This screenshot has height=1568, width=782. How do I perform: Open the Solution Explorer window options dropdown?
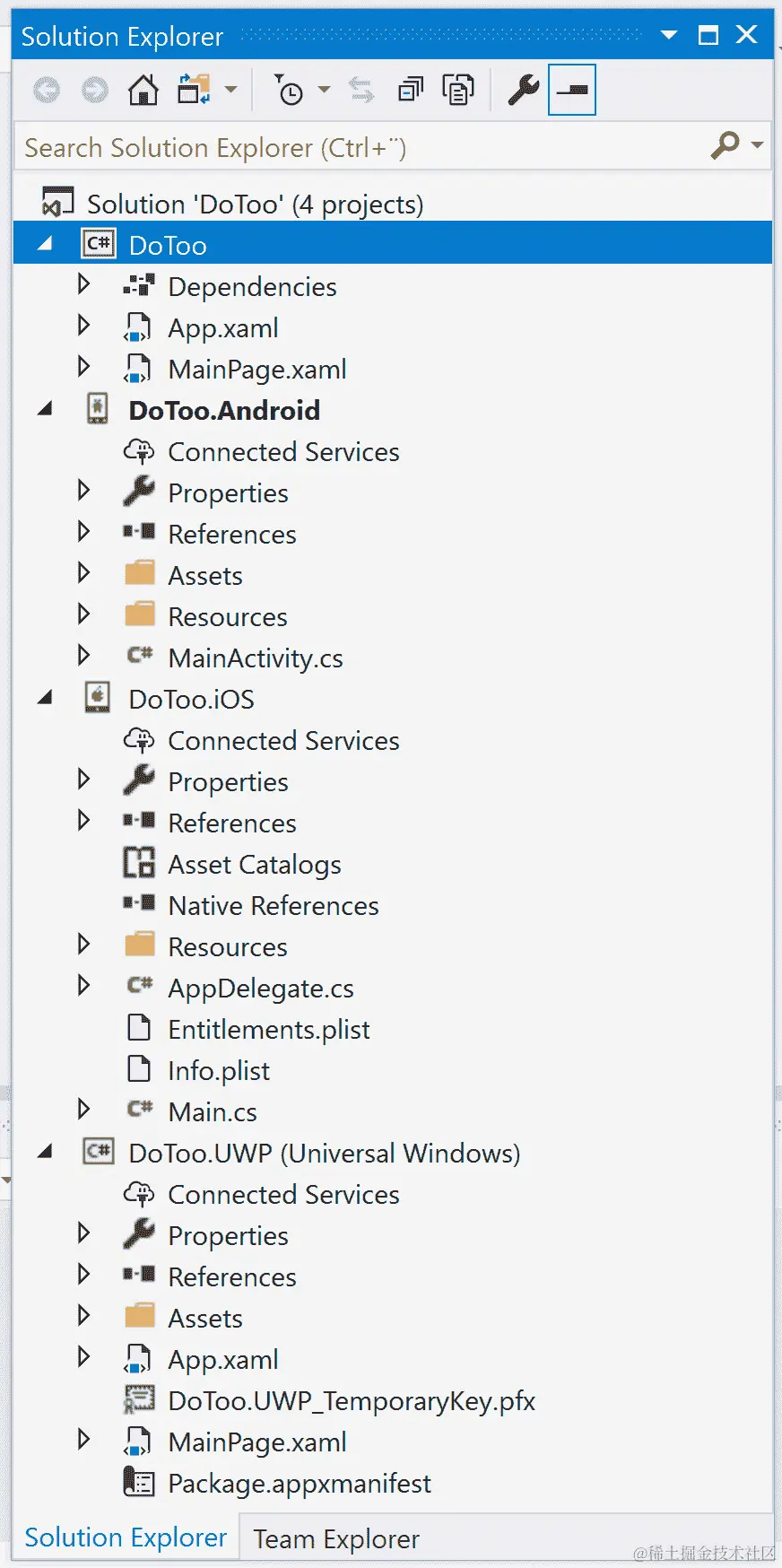point(669,35)
